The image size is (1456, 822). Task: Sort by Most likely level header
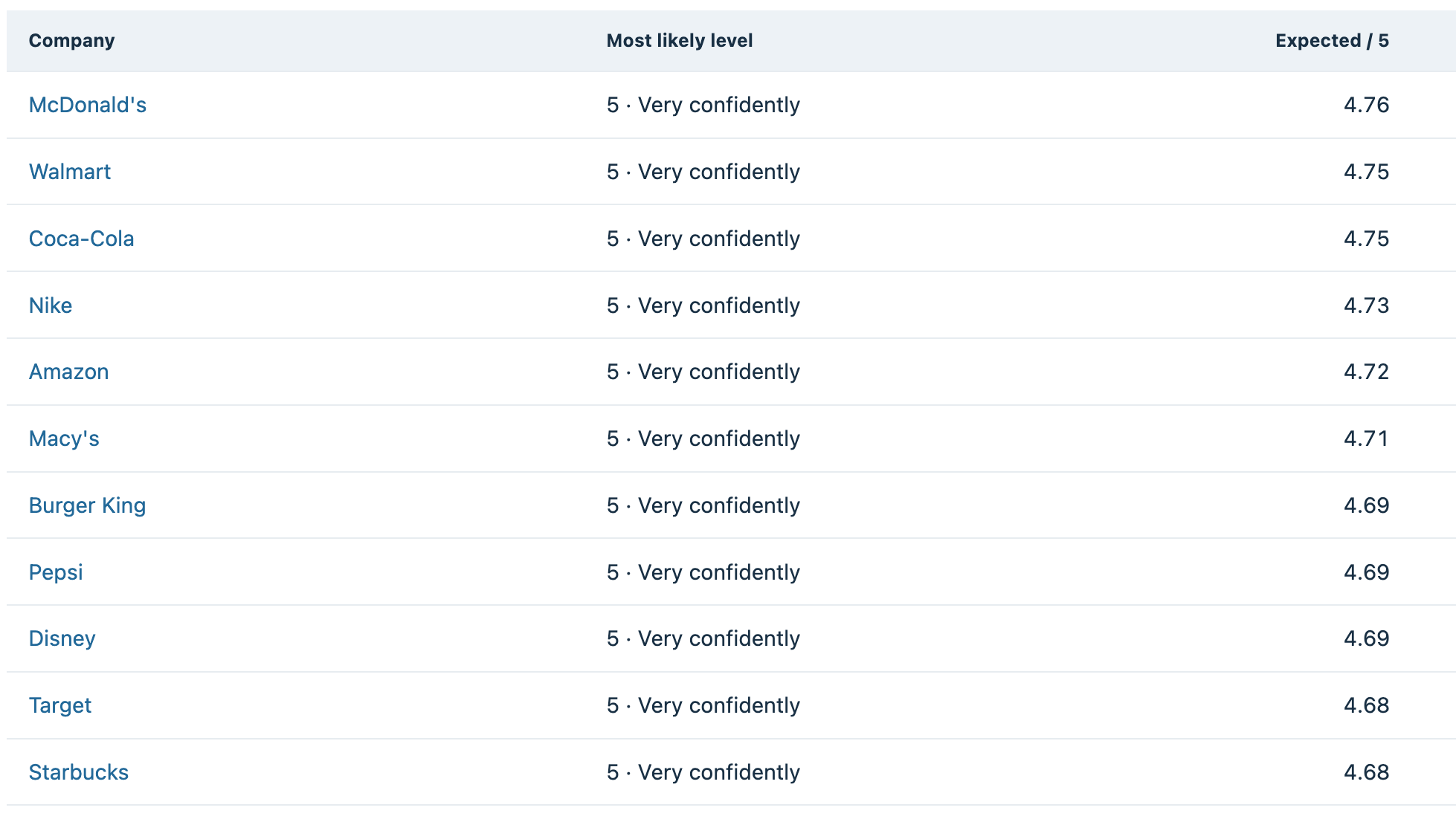tap(680, 40)
